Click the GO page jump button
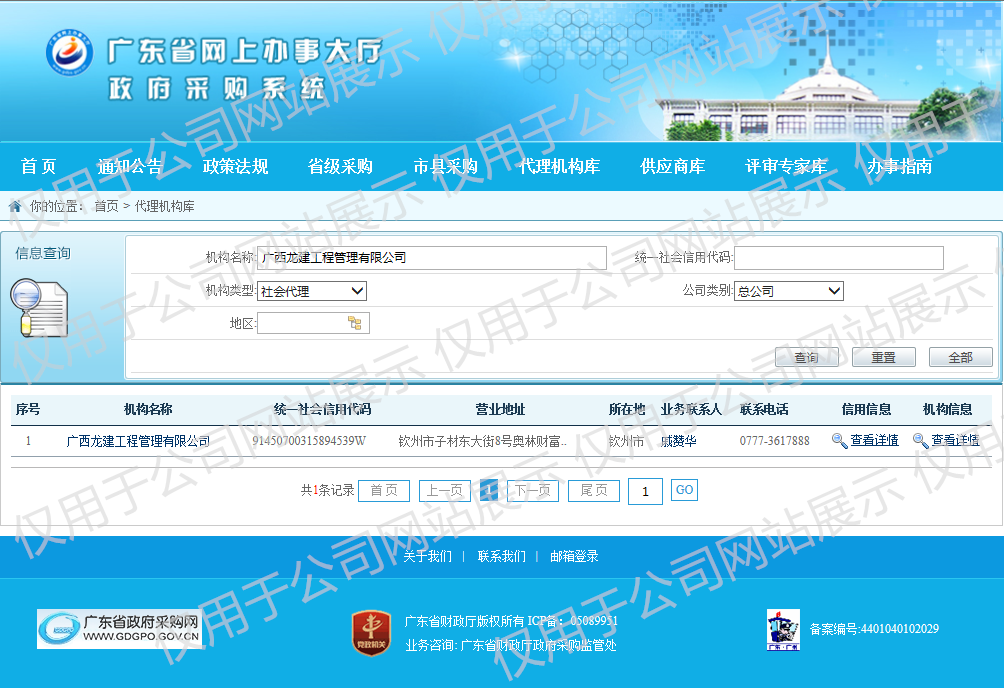 click(x=684, y=490)
